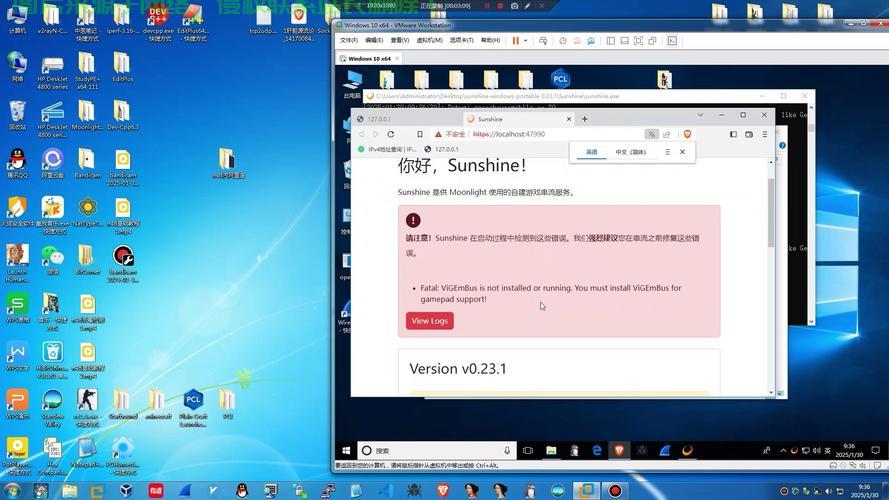This screenshot has width=889, height=500.
Task: Close the Sunshine browser tab
Action: [569, 119]
